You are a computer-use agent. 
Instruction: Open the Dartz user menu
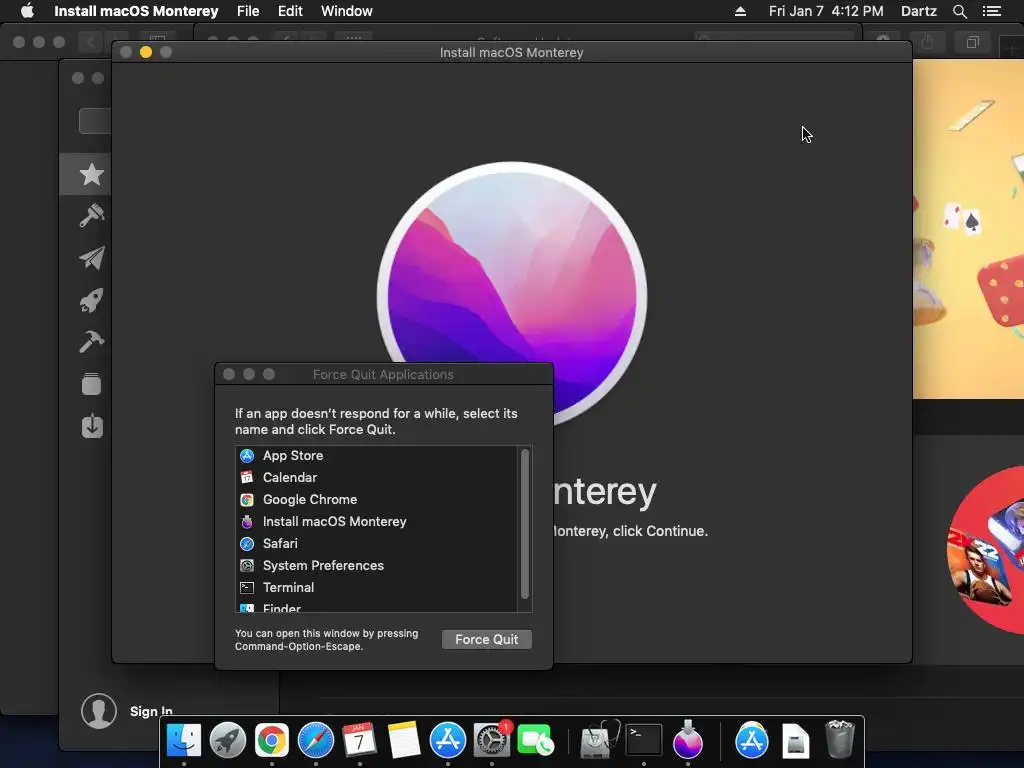[x=919, y=11]
